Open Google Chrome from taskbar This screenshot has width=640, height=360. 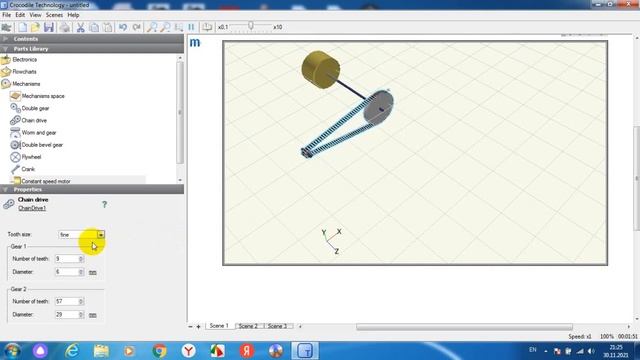159,351
